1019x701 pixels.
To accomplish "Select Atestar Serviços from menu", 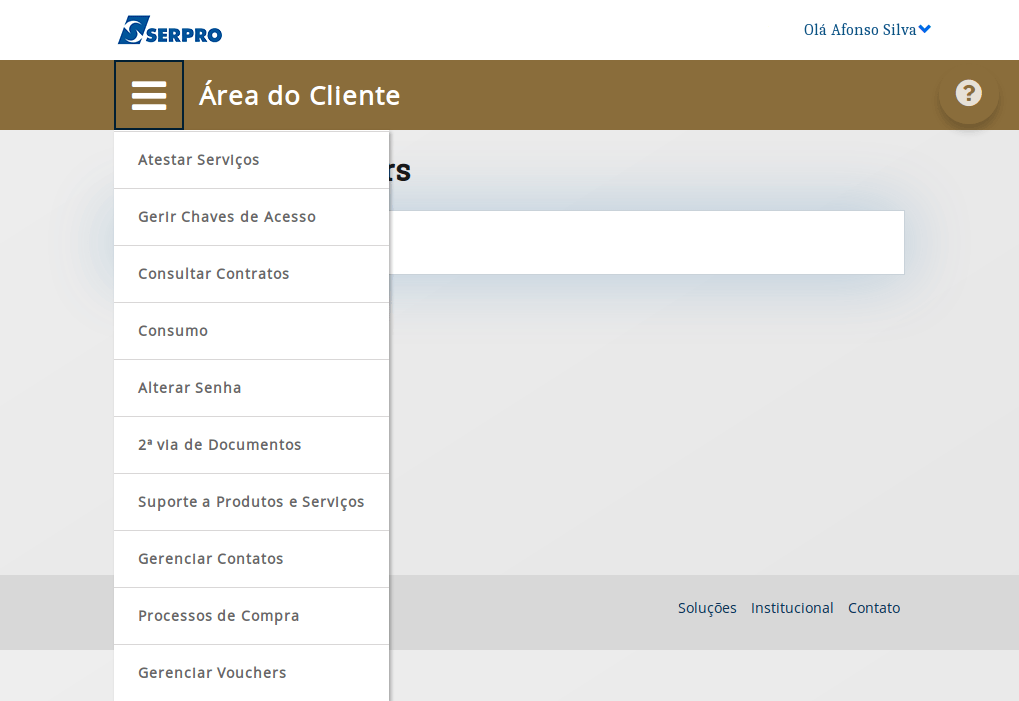I will (x=198, y=160).
